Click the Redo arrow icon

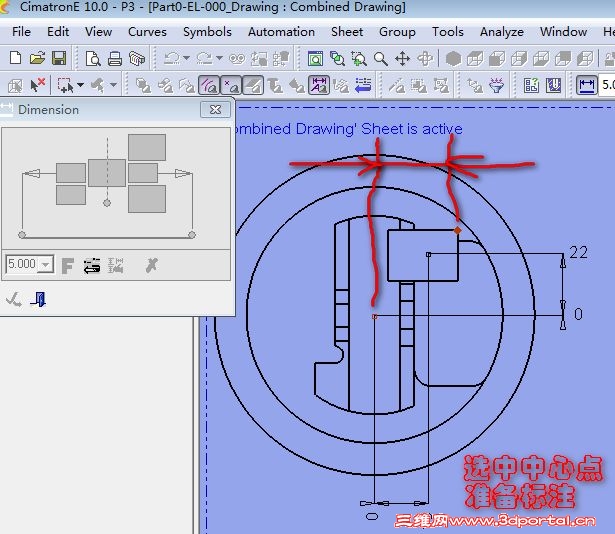(204, 59)
